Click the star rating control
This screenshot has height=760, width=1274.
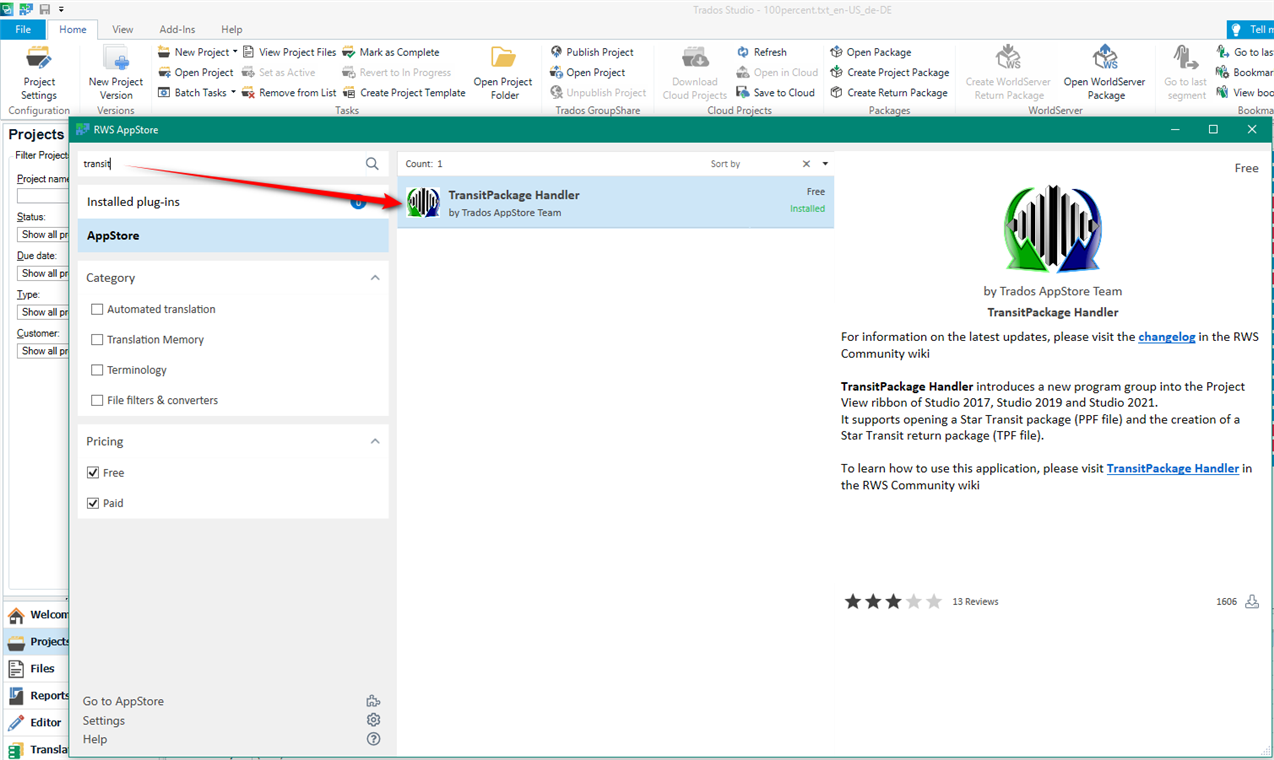(893, 601)
